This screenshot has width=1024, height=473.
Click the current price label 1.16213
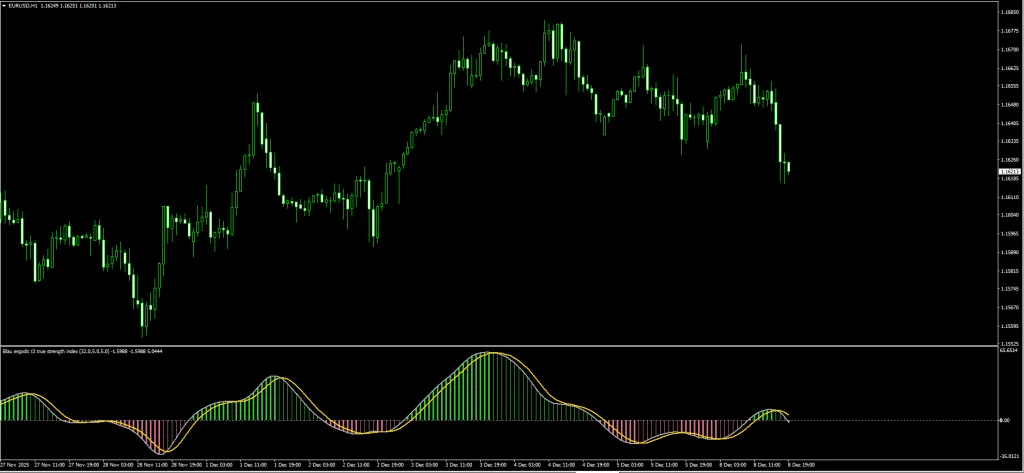point(1009,172)
